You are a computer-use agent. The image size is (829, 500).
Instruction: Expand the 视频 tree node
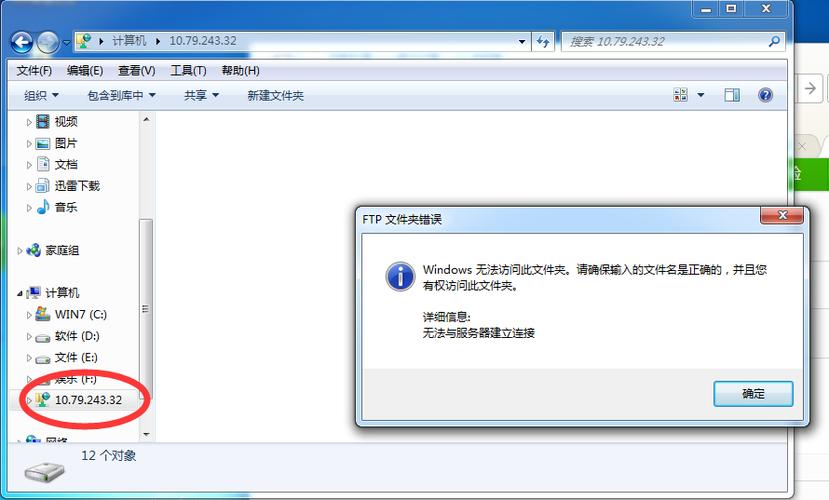pos(29,122)
